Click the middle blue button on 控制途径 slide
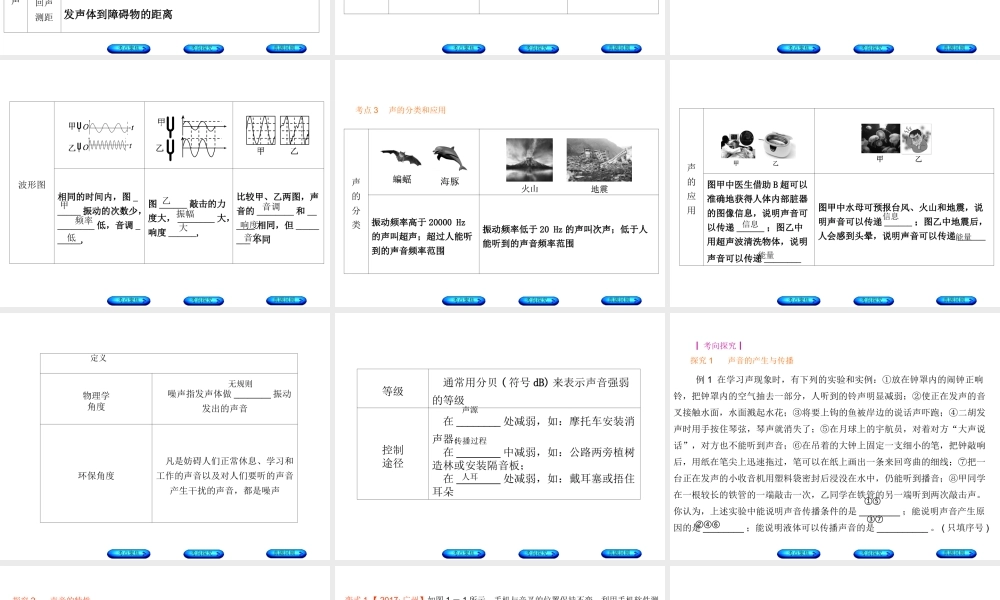Viewport: 1000px width, 600px height. point(539,553)
